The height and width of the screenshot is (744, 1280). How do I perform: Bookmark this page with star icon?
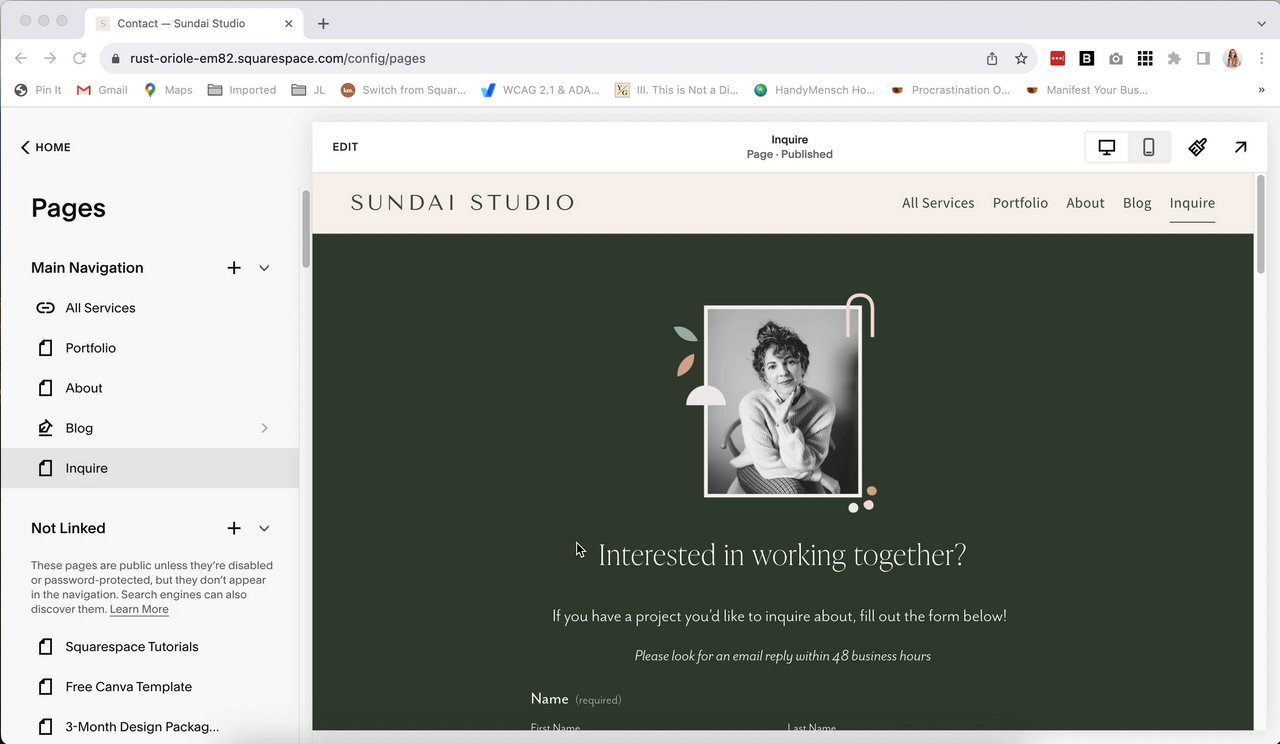point(1021,59)
